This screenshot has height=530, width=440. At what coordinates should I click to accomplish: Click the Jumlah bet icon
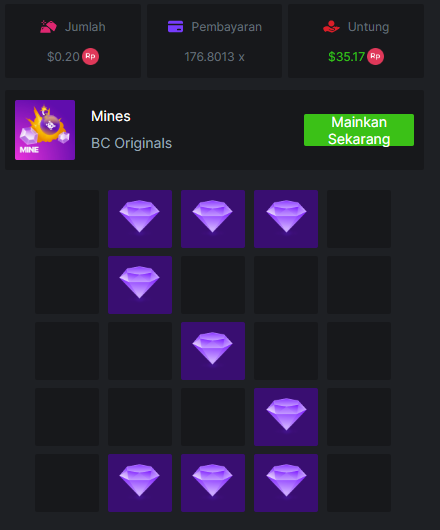click(48, 27)
